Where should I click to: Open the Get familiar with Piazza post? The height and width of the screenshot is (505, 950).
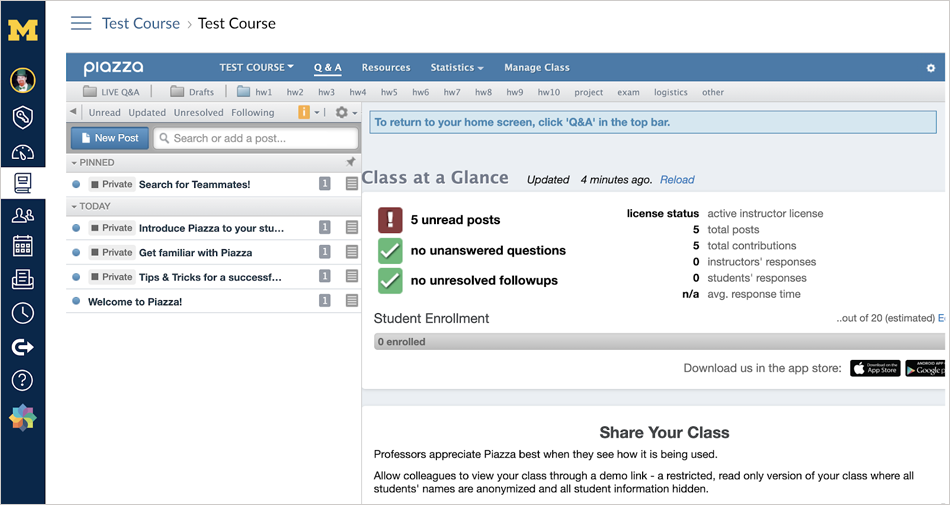pyautogui.click(x=196, y=252)
